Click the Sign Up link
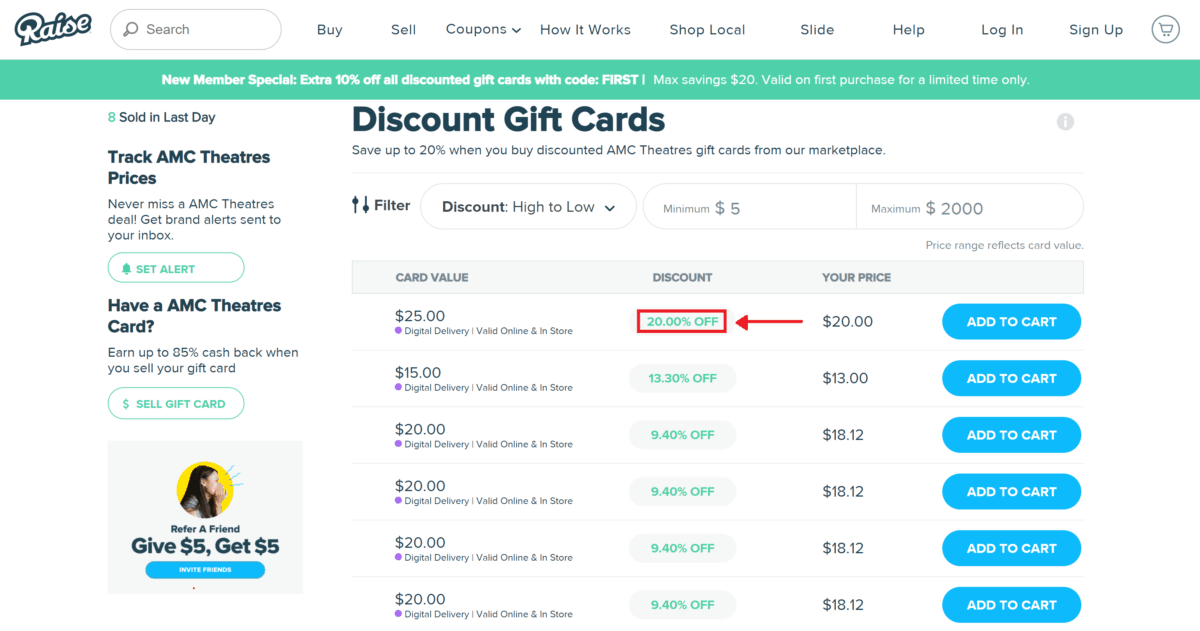Viewport: 1200px width, 631px height. [x=1096, y=29]
